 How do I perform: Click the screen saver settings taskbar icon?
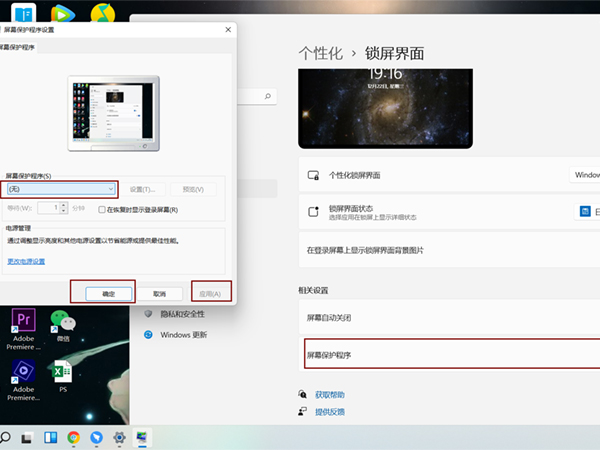pyautogui.click(x=142, y=437)
